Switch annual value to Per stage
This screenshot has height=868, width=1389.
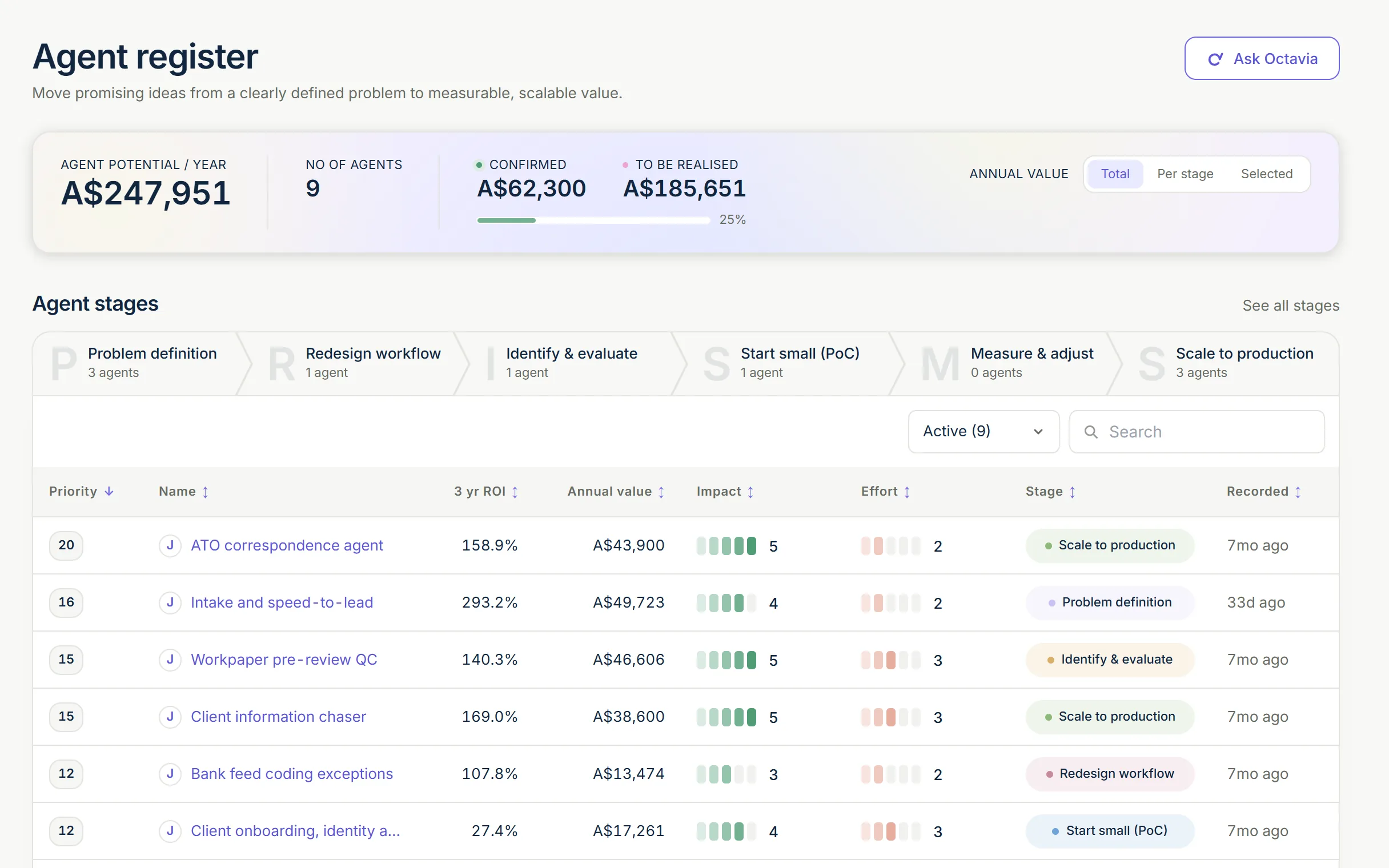pyautogui.click(x=1185, y=174)
